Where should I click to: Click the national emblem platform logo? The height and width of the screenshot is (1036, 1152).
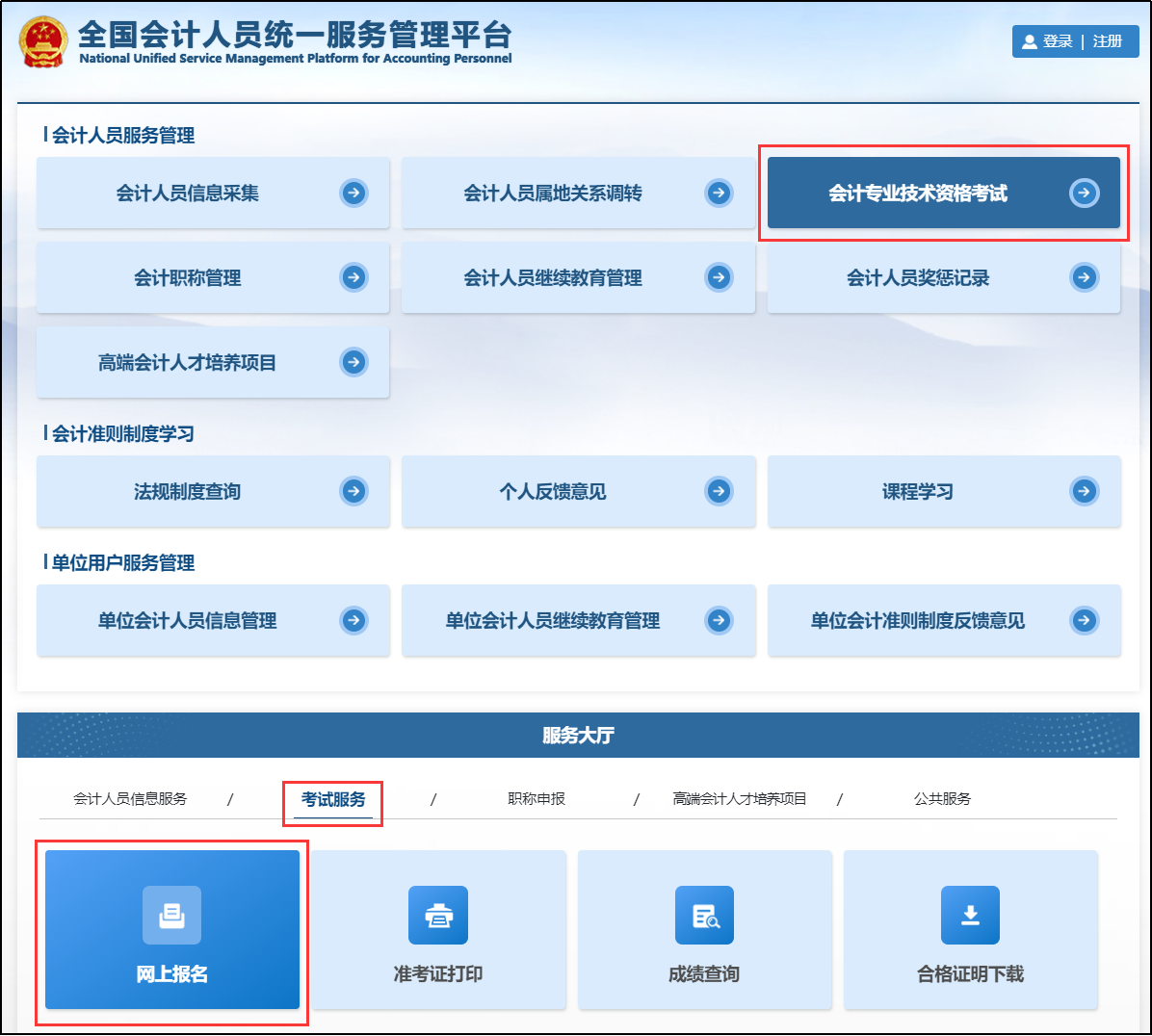pyautogui.click(x=40, y=42)
